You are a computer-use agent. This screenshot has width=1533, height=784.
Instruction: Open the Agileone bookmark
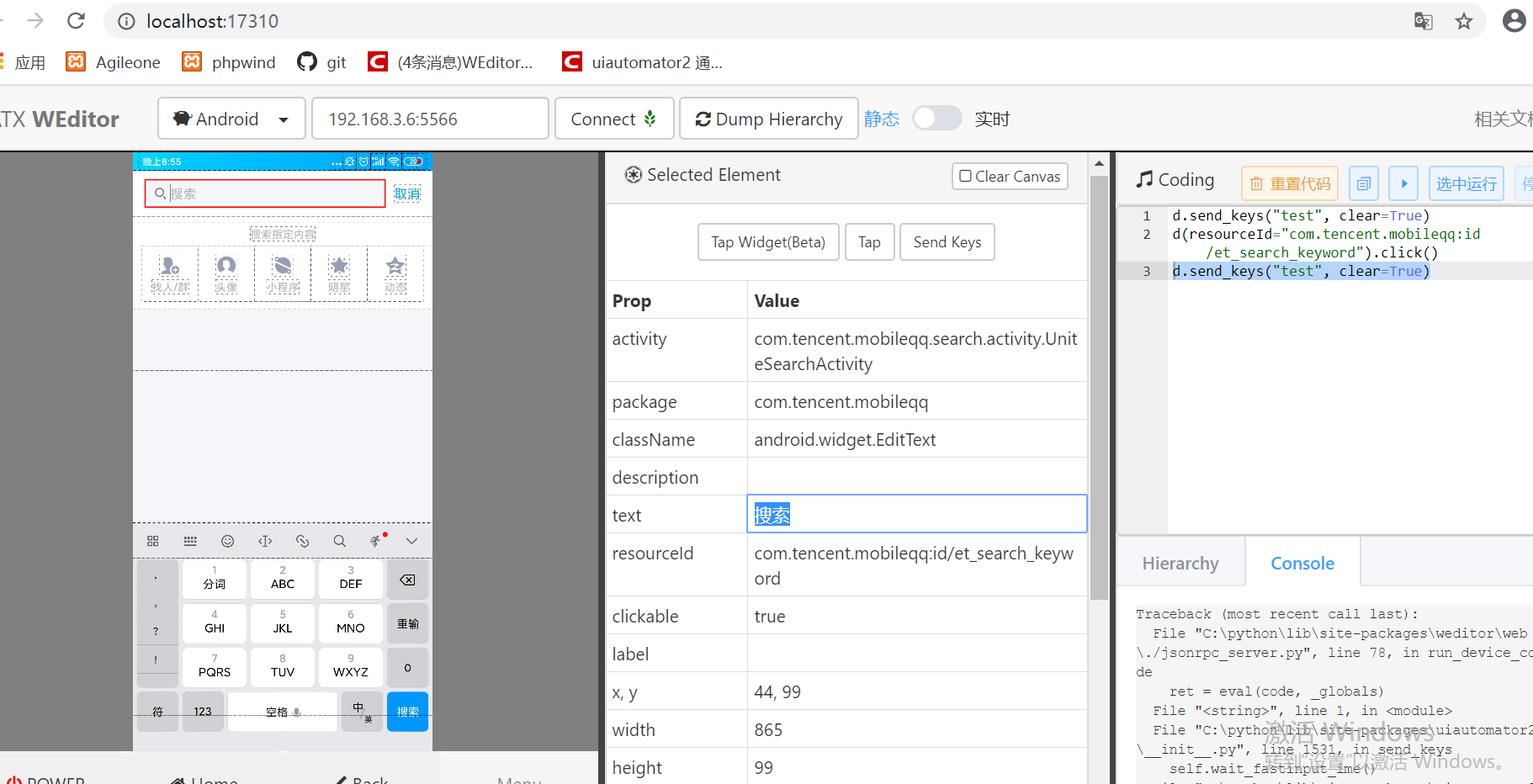tap(114, 62)
